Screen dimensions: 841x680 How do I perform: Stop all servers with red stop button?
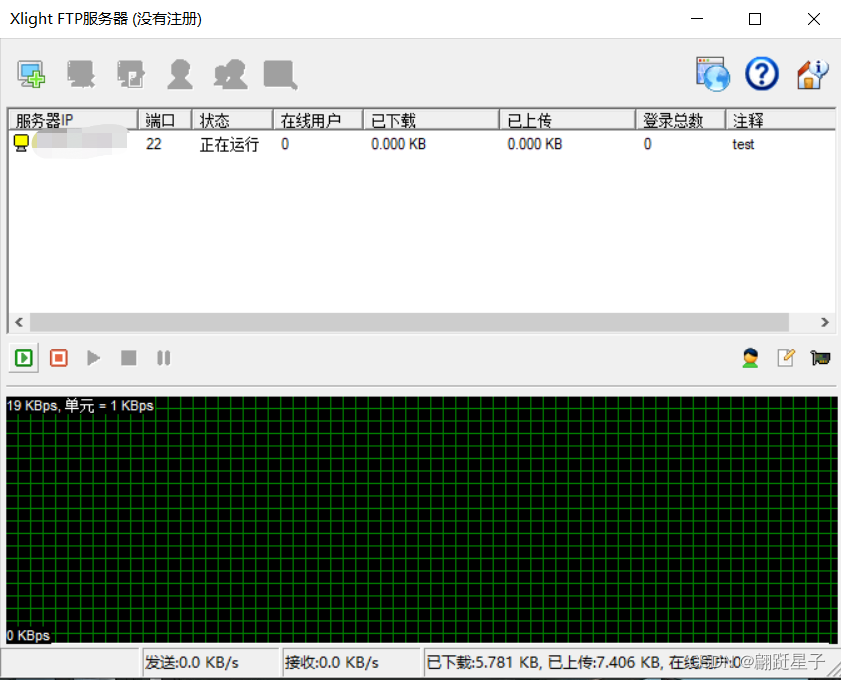pyautogui.click(x=58, y=358)
